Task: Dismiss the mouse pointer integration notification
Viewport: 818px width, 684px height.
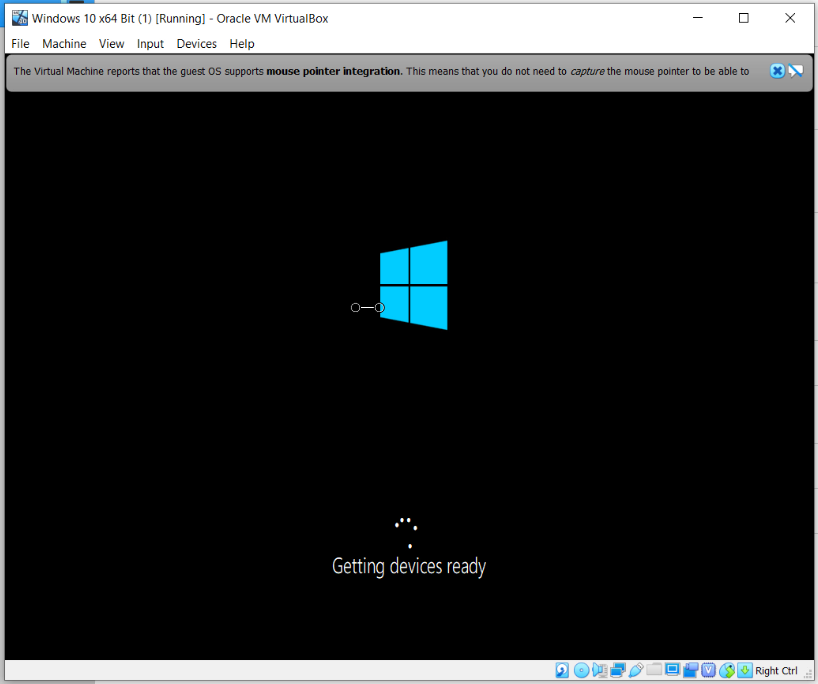Action: tap(777, 71)
